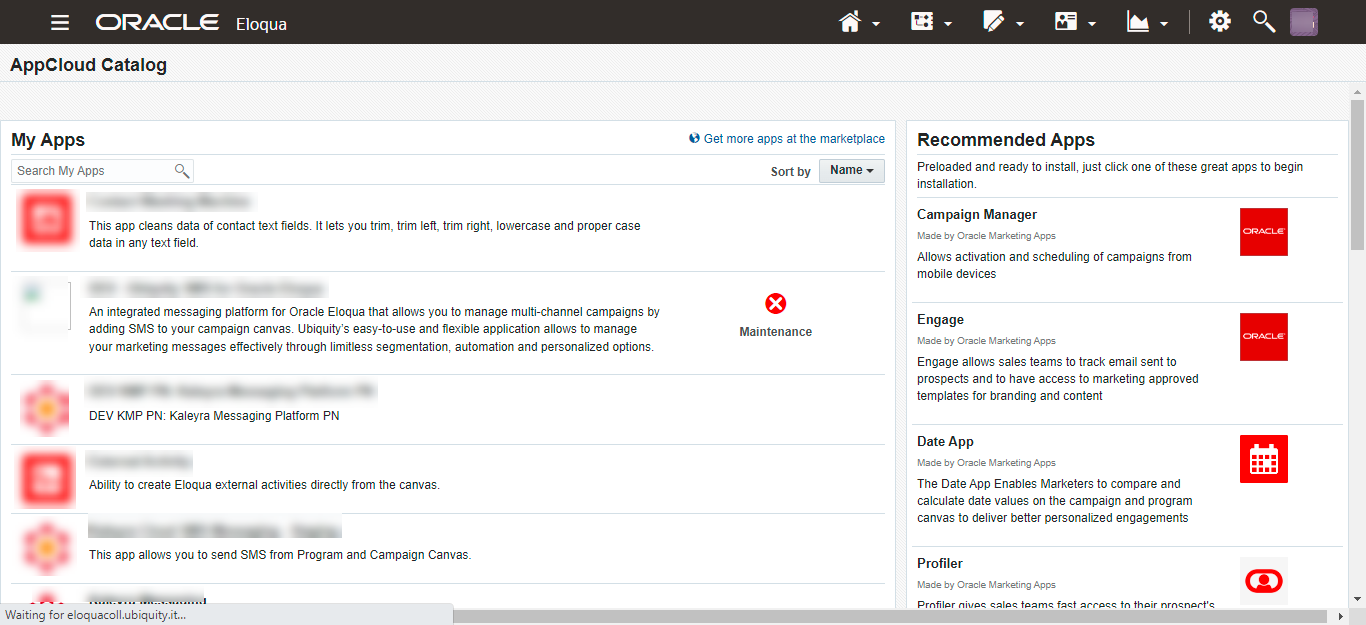Select the Engage recommended app title

coord(940,320)
